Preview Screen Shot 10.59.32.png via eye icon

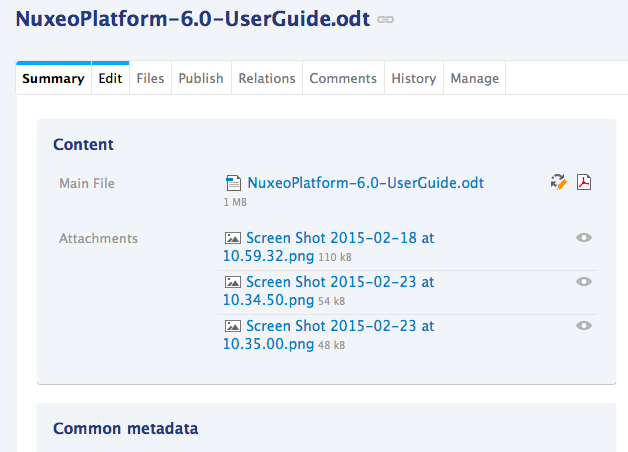coord(584,237)
